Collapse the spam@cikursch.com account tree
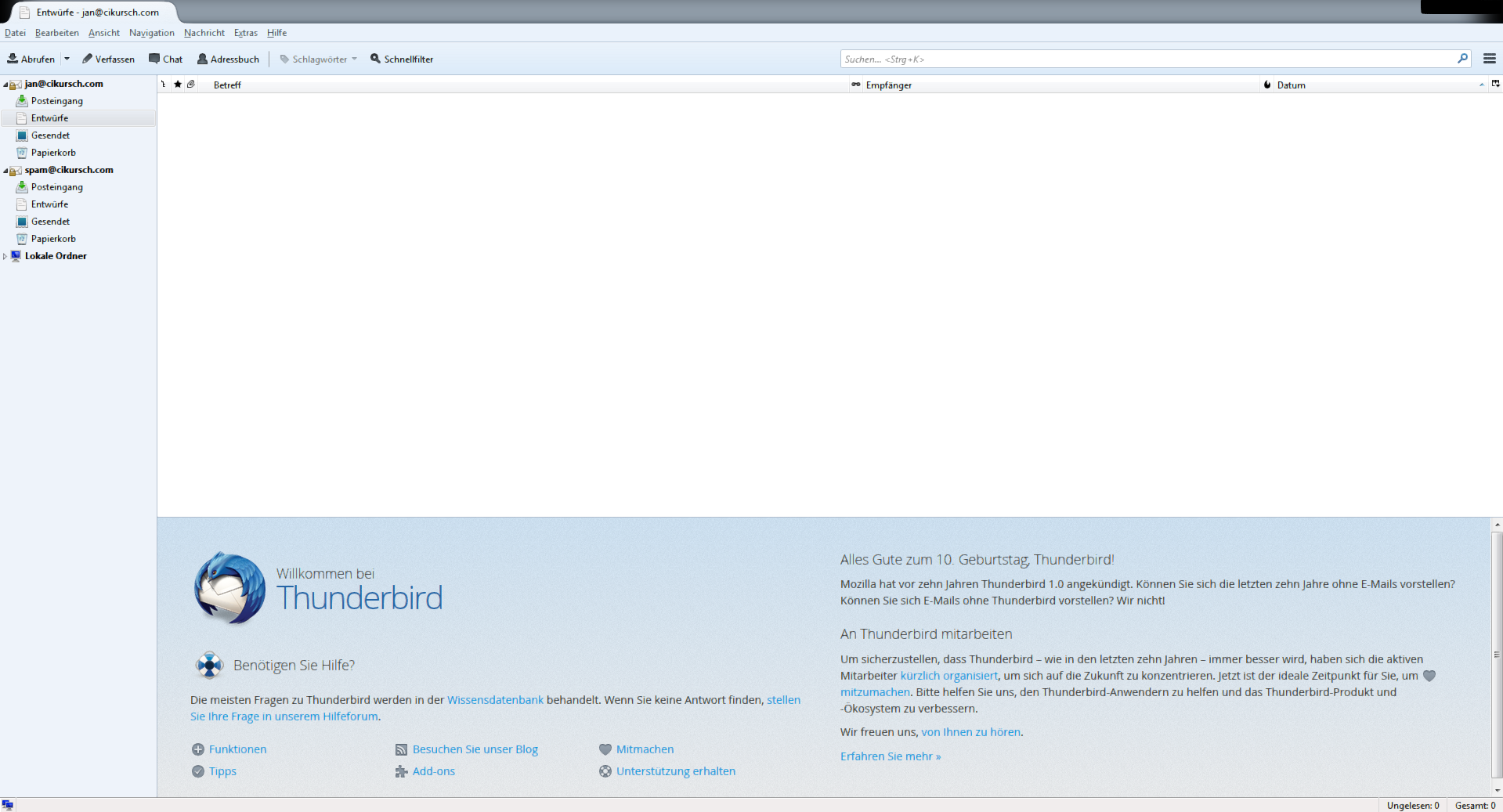Viewport: 1503px width, 812px height. 5,171
